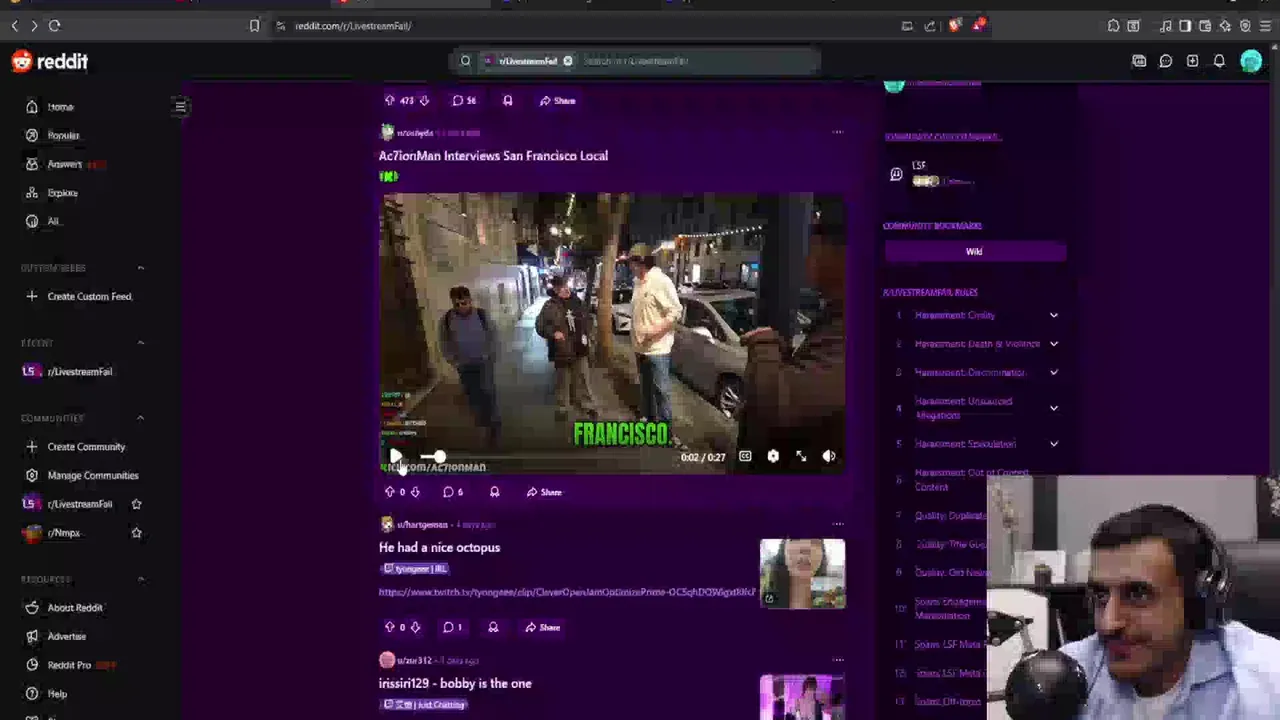Open the Wiki community bookmark button
This screenshot has width=1280, height=720.
tap(974, 252)
